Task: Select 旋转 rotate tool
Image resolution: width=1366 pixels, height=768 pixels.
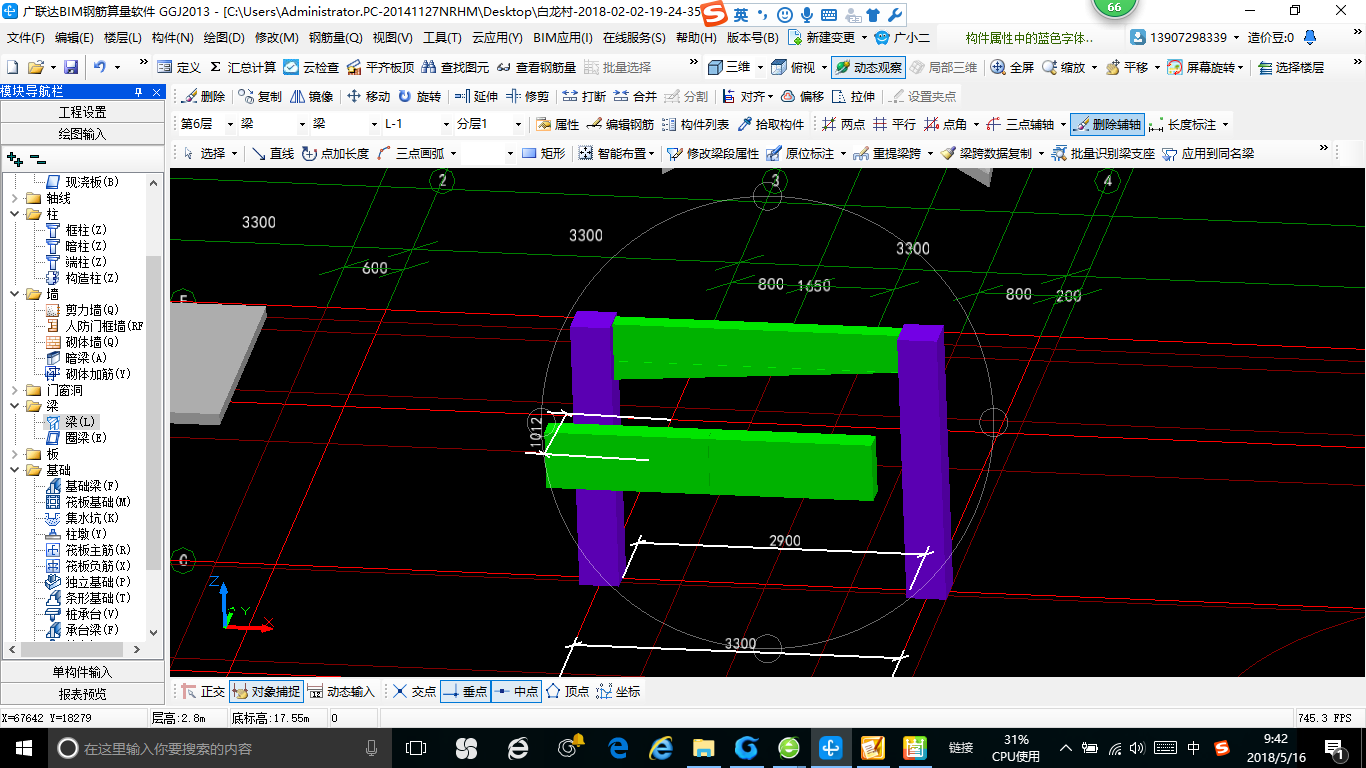Action: click(419, 96)
